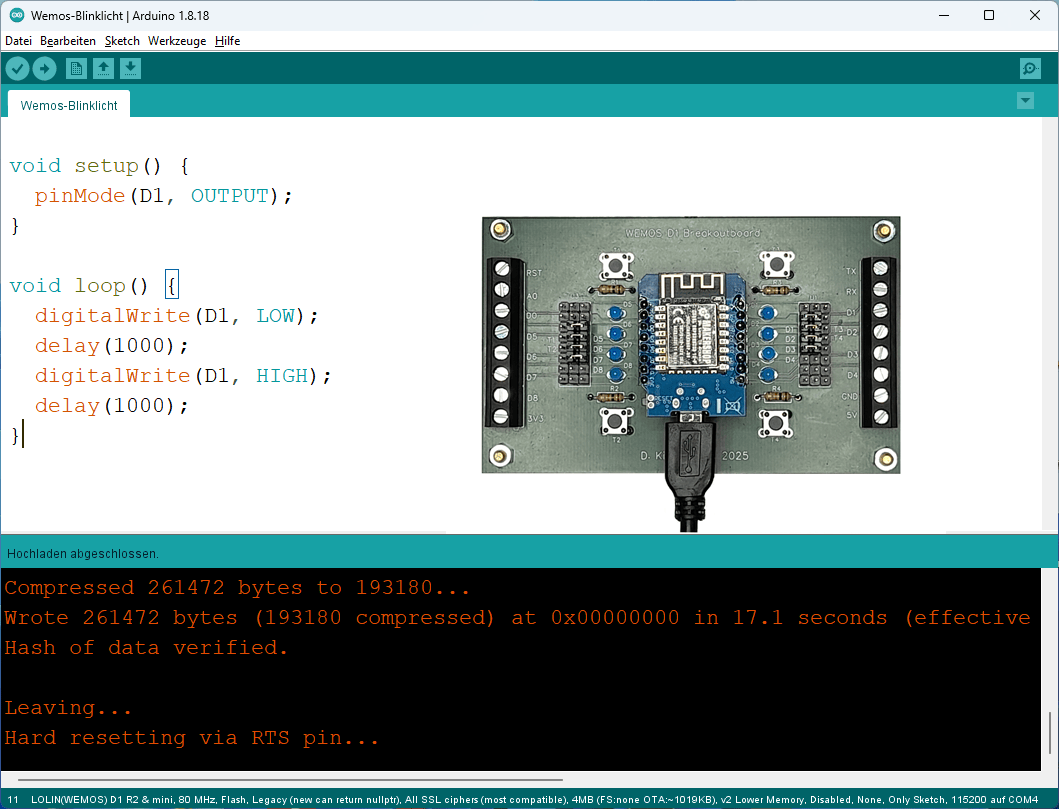
Task: Click the 'void loop()' code line
Action: tap(94, 286)
